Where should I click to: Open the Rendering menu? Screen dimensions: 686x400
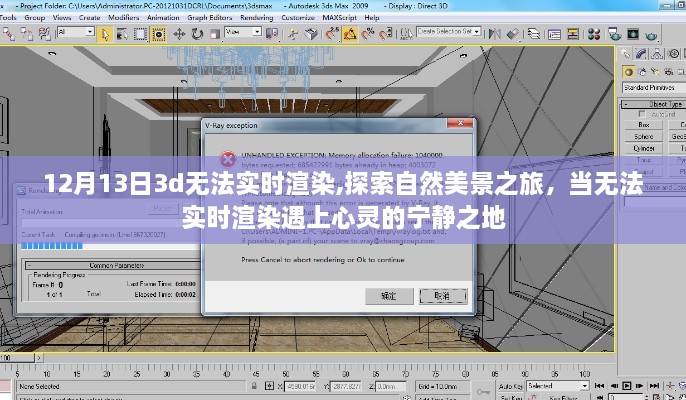pos(257,18)
